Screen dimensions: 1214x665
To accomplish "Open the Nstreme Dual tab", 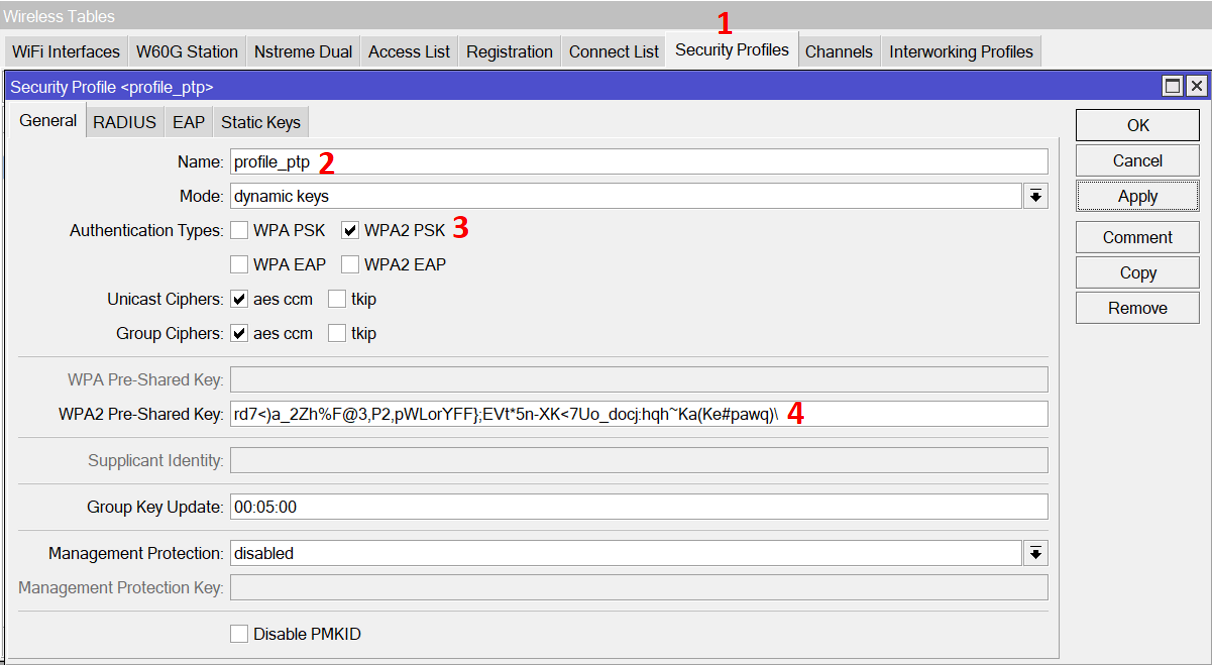I will [x=303, y=52].
